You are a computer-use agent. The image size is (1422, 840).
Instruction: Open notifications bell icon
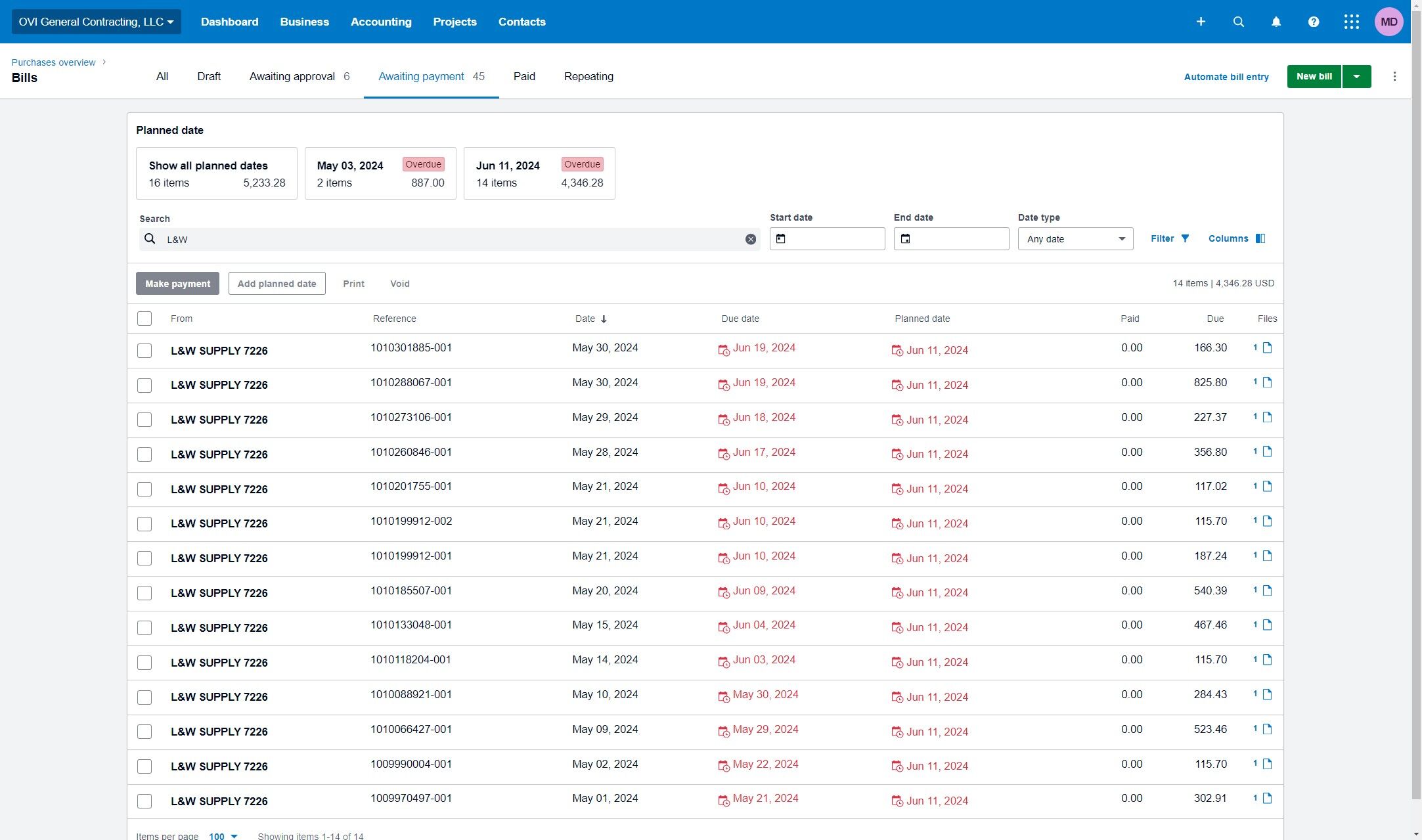[x=1276, y=22]
